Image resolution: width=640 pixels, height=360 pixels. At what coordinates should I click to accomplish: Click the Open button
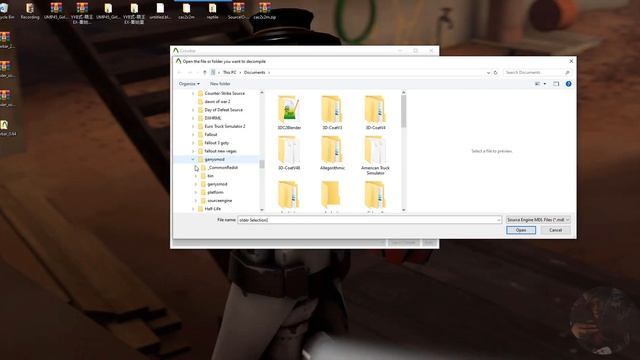tap(521, 230)
